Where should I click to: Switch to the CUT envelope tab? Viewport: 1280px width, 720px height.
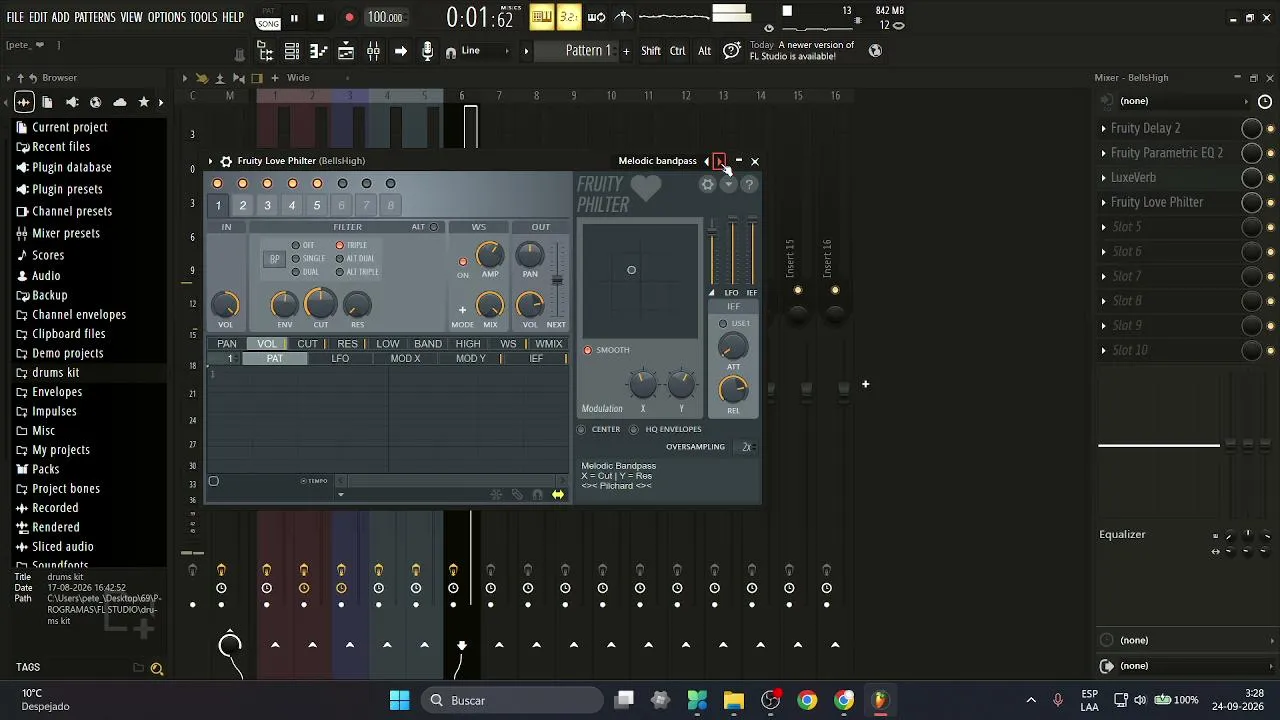(307, 344)
